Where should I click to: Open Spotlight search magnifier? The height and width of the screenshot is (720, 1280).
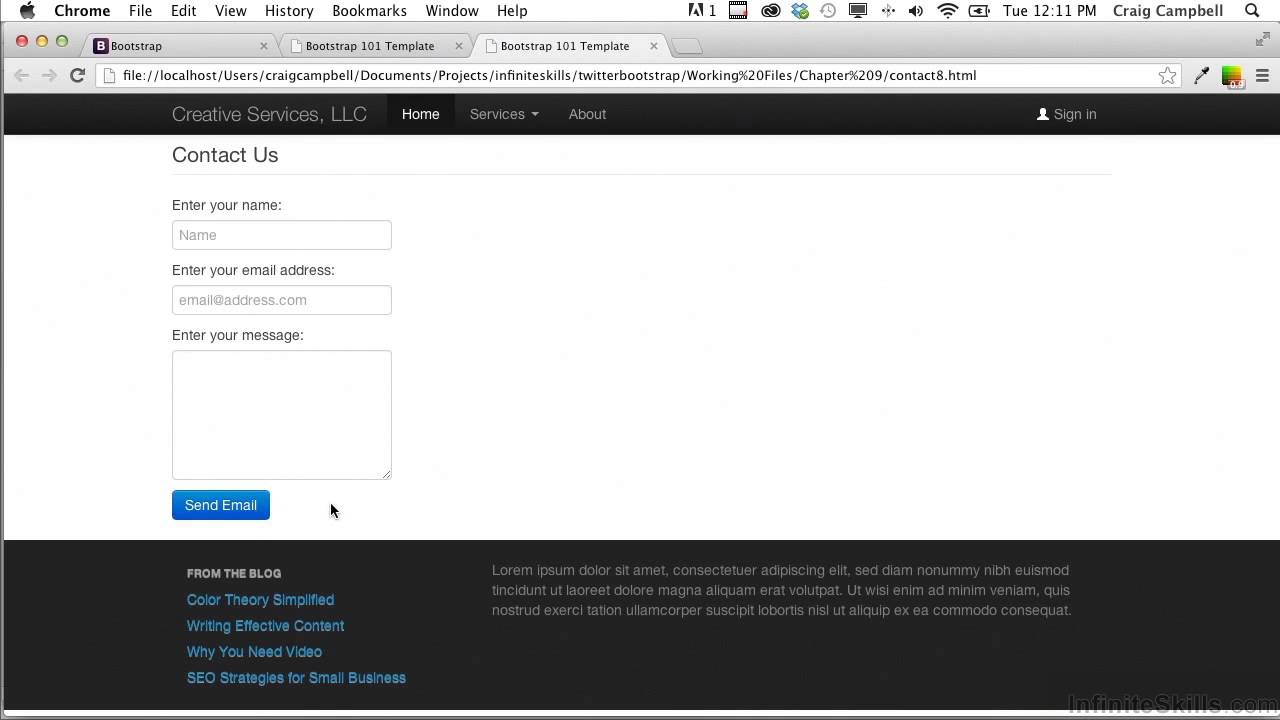pos(1252,11)
